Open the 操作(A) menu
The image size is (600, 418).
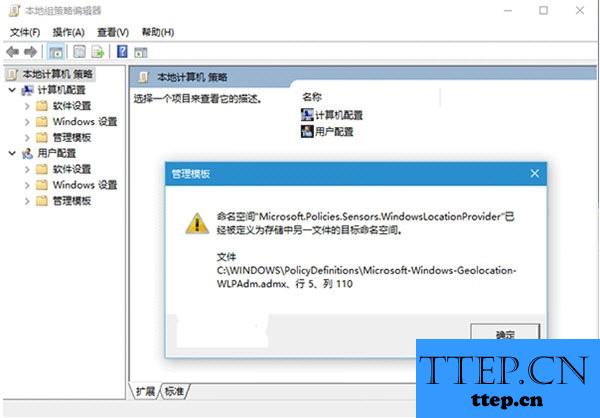[68, 32]
